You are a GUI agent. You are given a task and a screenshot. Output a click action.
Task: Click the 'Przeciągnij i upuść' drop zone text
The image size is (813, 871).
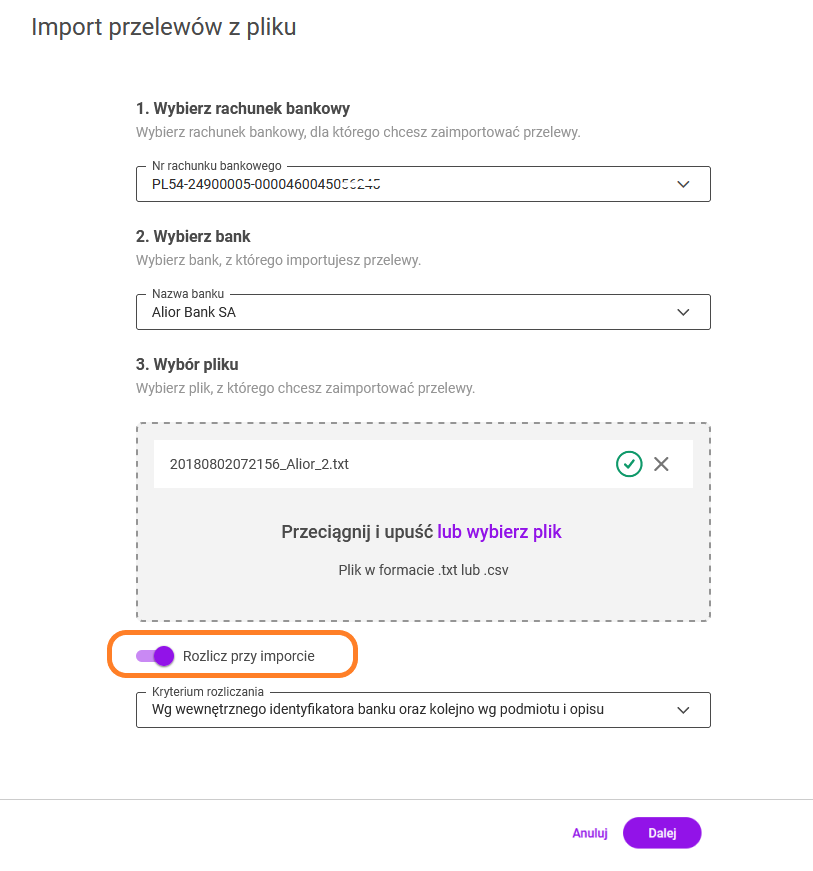pyautogui.click(x=356, y=532)
